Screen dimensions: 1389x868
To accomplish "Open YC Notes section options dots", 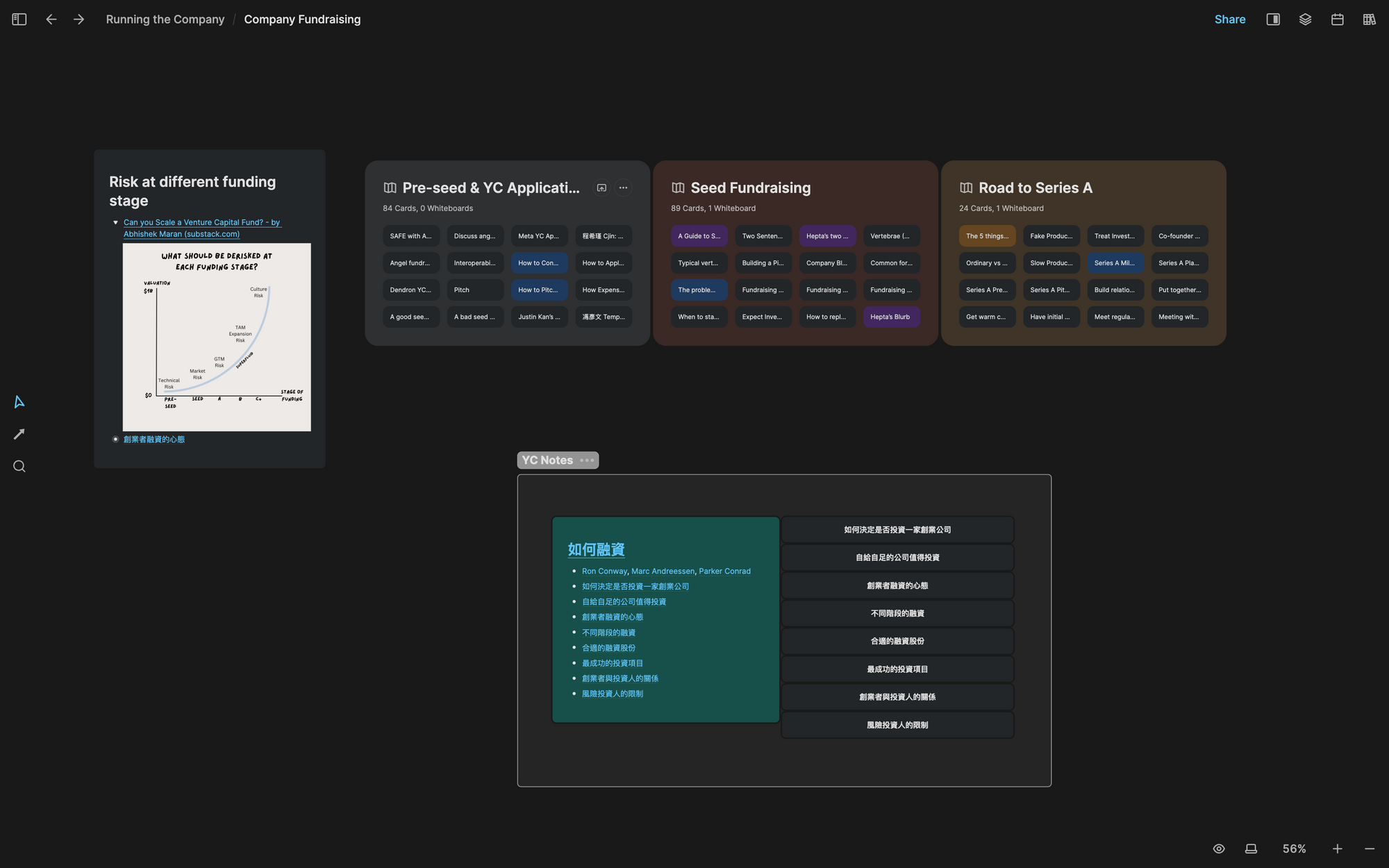I will click(x=587, y=460).
